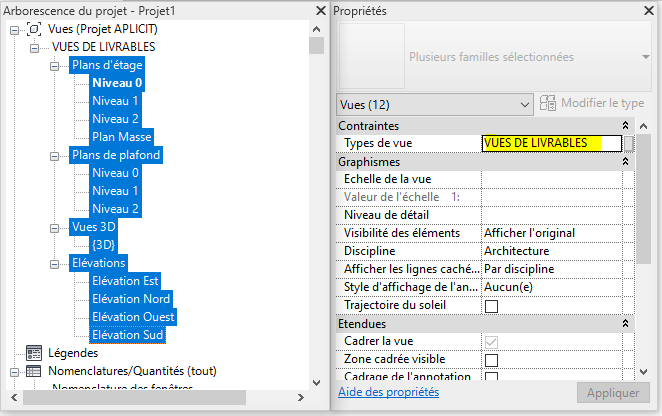Click the Vues (Projet APLICIT) views icon
This screenshot has width=662, height=416.
[x=34, y=29]
